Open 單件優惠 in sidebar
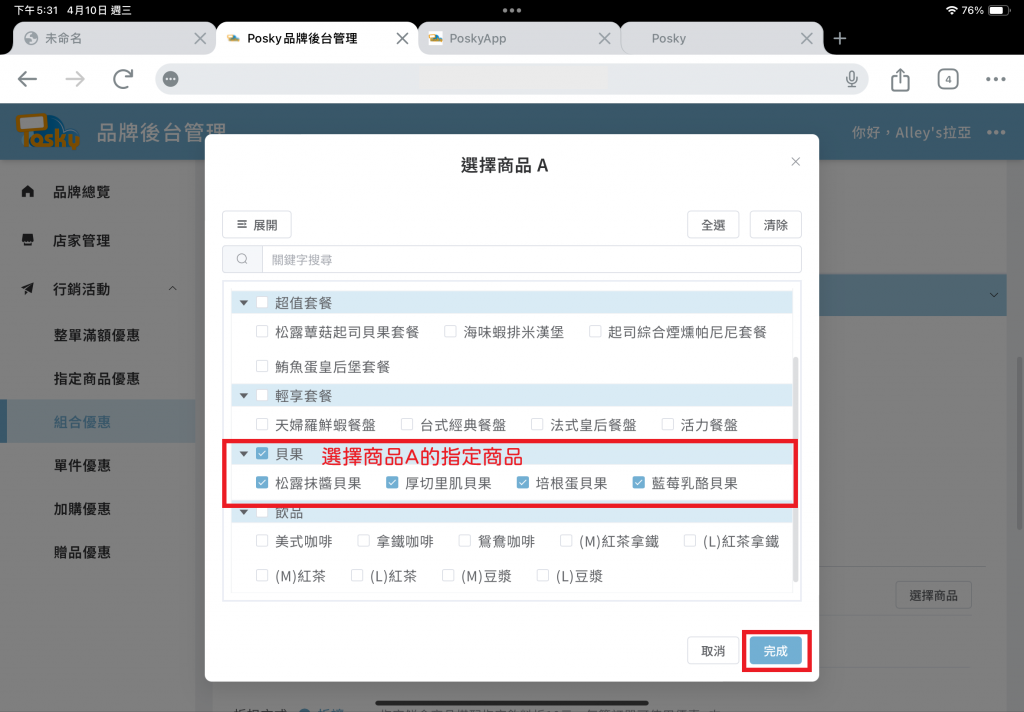Image resolution: width=1024 pixels, height=712 pixels. (82, 465)
